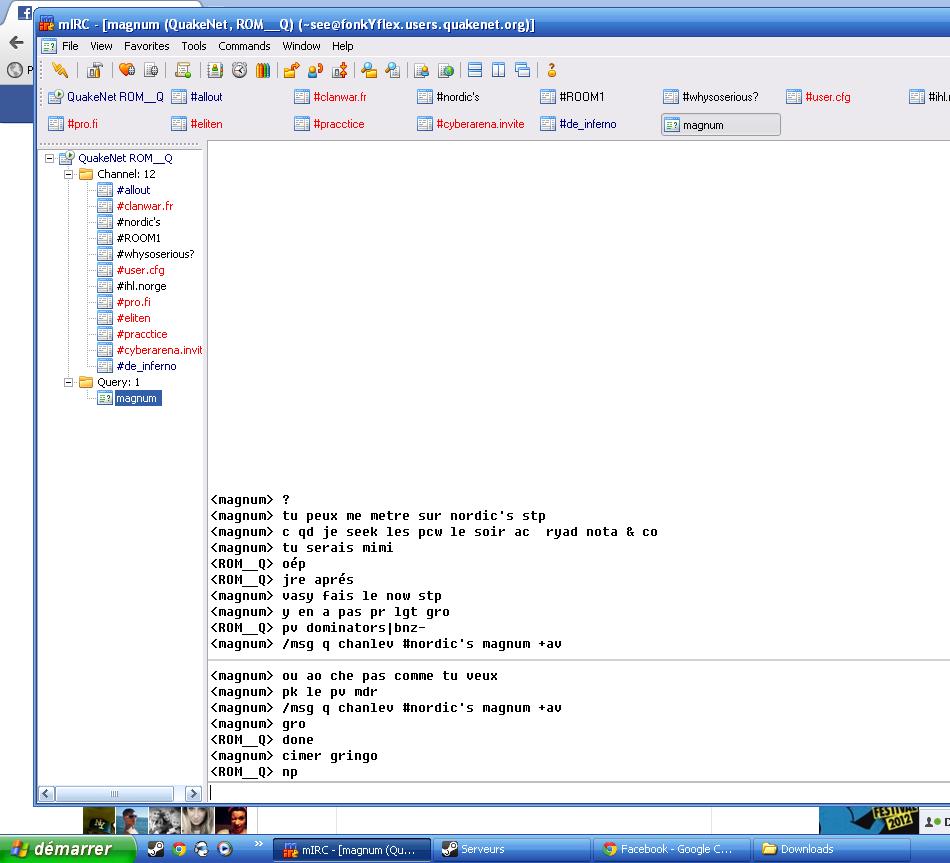Image resolution: width=950 pixels, height=863 pixels.
Task: Open the Favorites heart icon
Action: 126,70
